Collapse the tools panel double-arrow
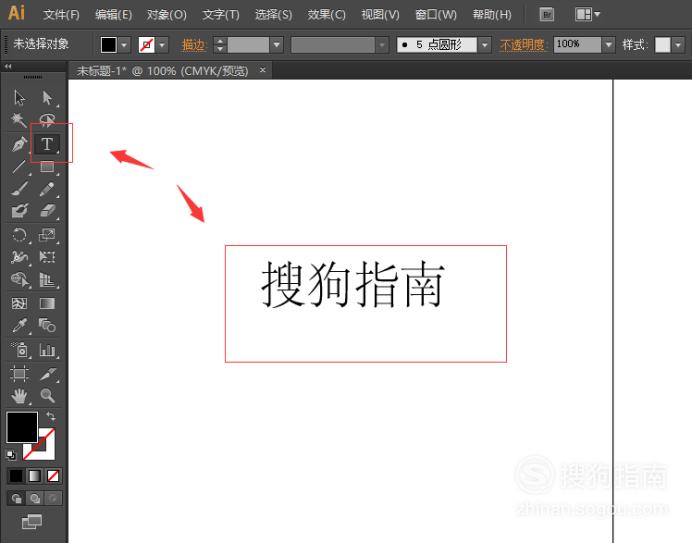Image resolution: width=692 pixels, height=543 pixels. pyautogui.click(x=8, y=67)
